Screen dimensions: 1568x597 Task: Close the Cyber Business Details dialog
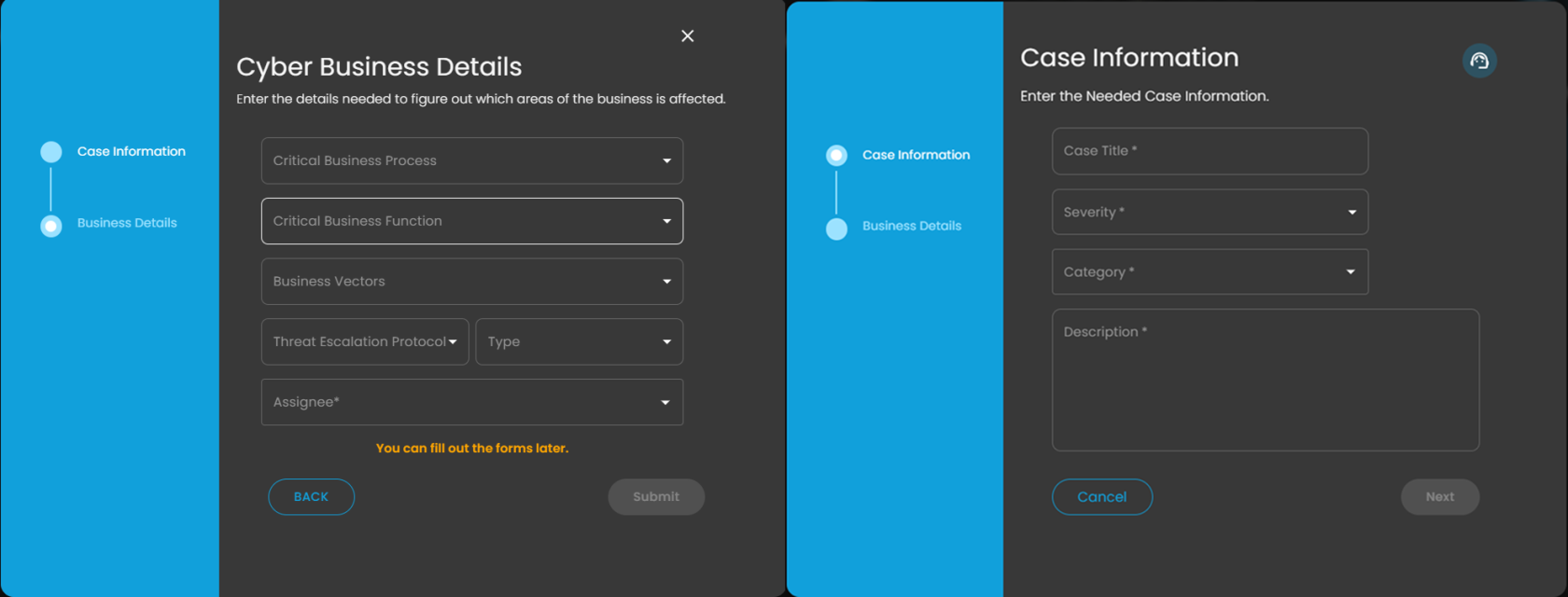[687, 36]
